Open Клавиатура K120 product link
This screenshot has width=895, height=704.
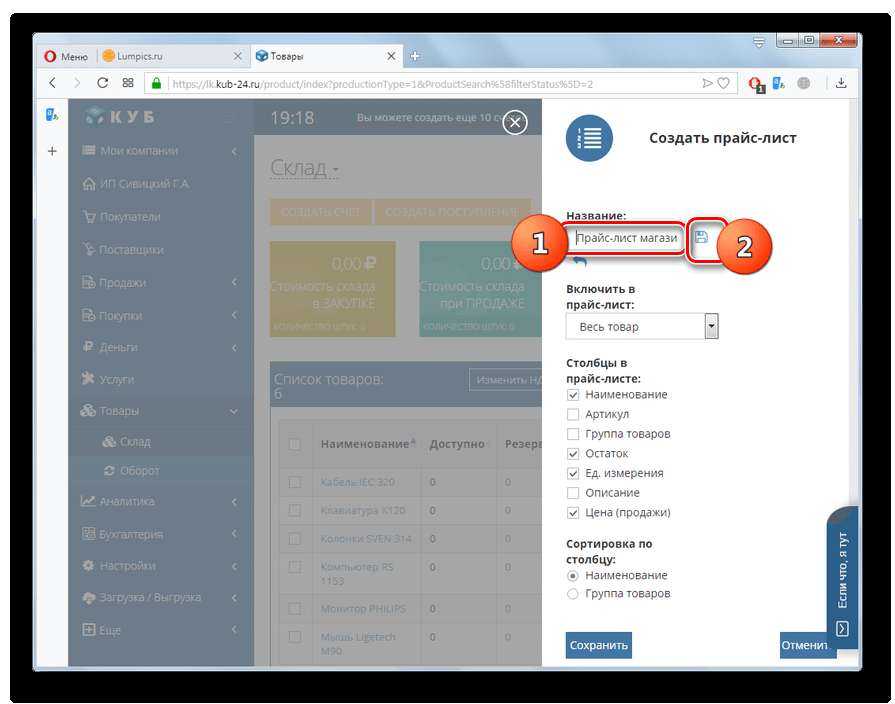363,510
